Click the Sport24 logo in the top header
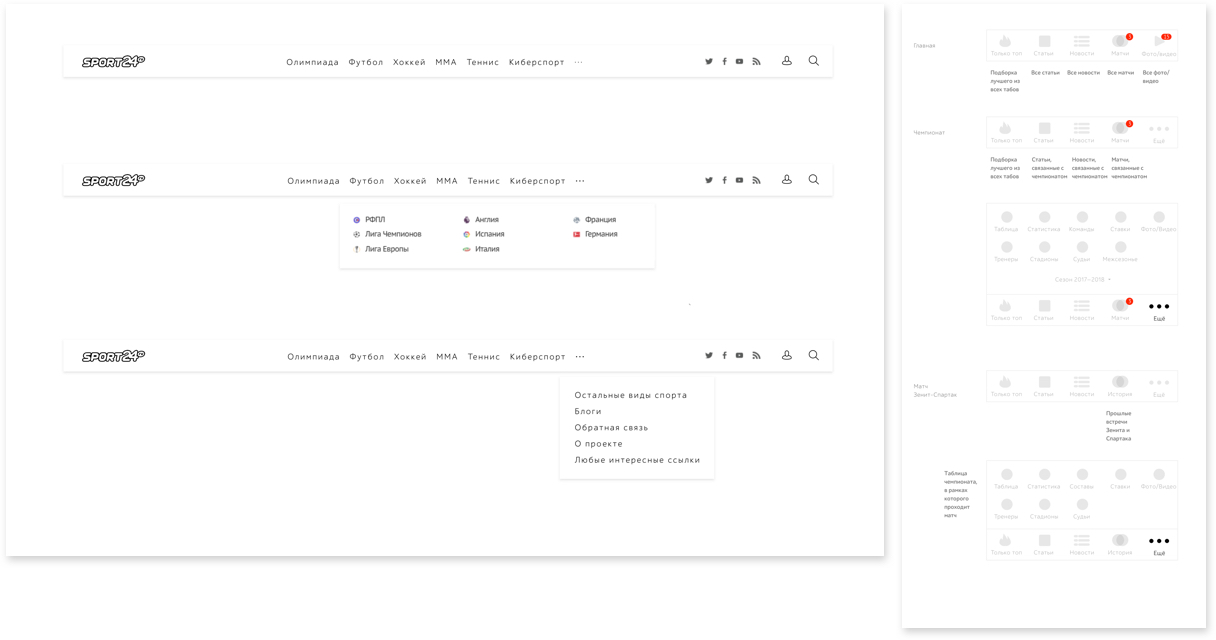Screen dimensions: 1216x640 coord(113,62)
